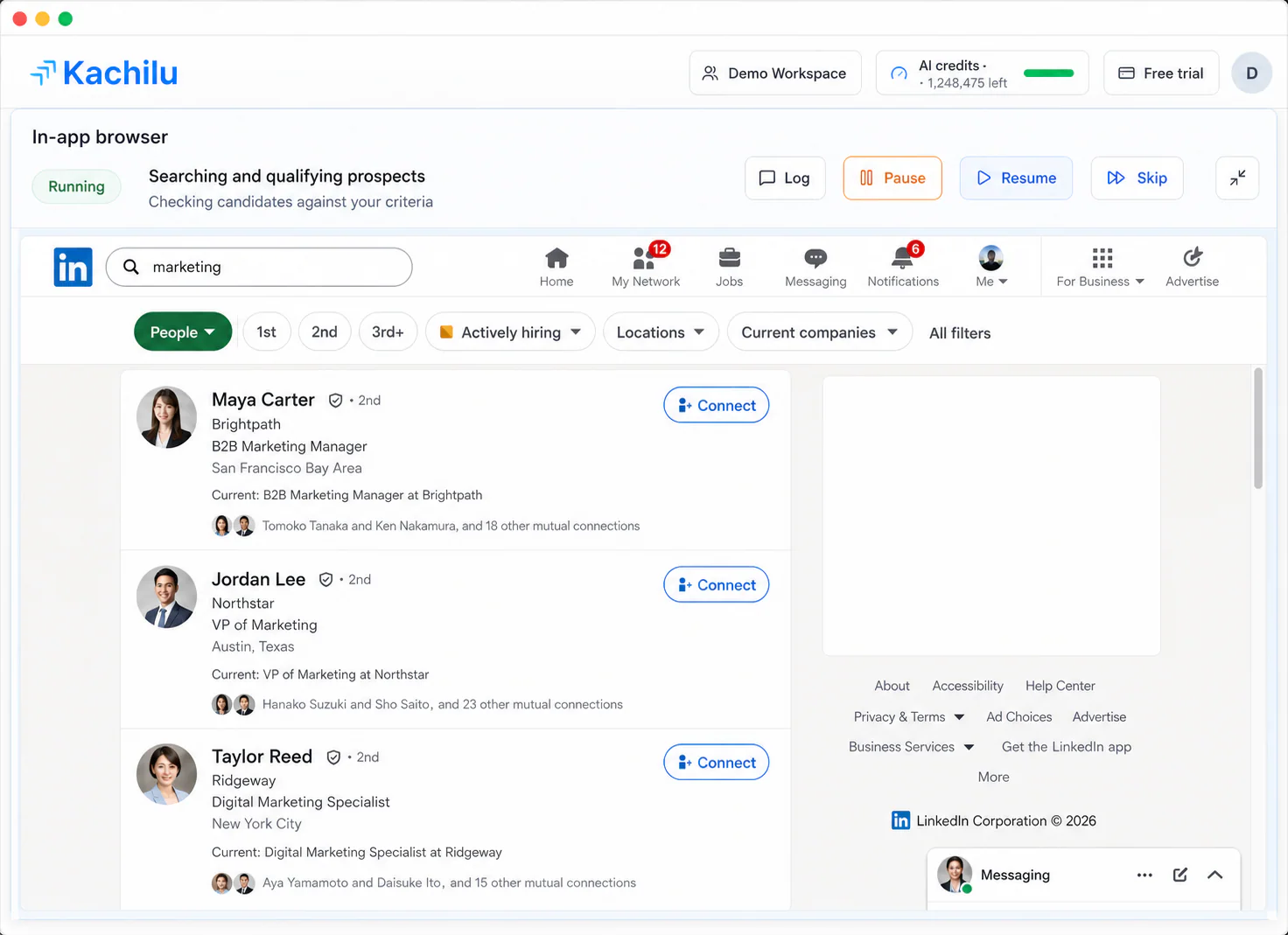Open the Demo Workspace switcher
Screen dimensions: 1288x935
(x=775, y=73)
